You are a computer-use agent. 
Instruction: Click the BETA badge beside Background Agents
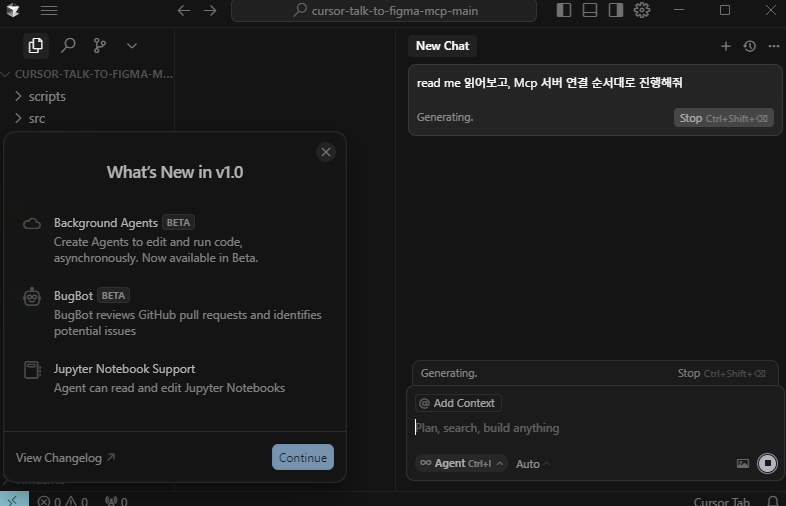point(178,222)
